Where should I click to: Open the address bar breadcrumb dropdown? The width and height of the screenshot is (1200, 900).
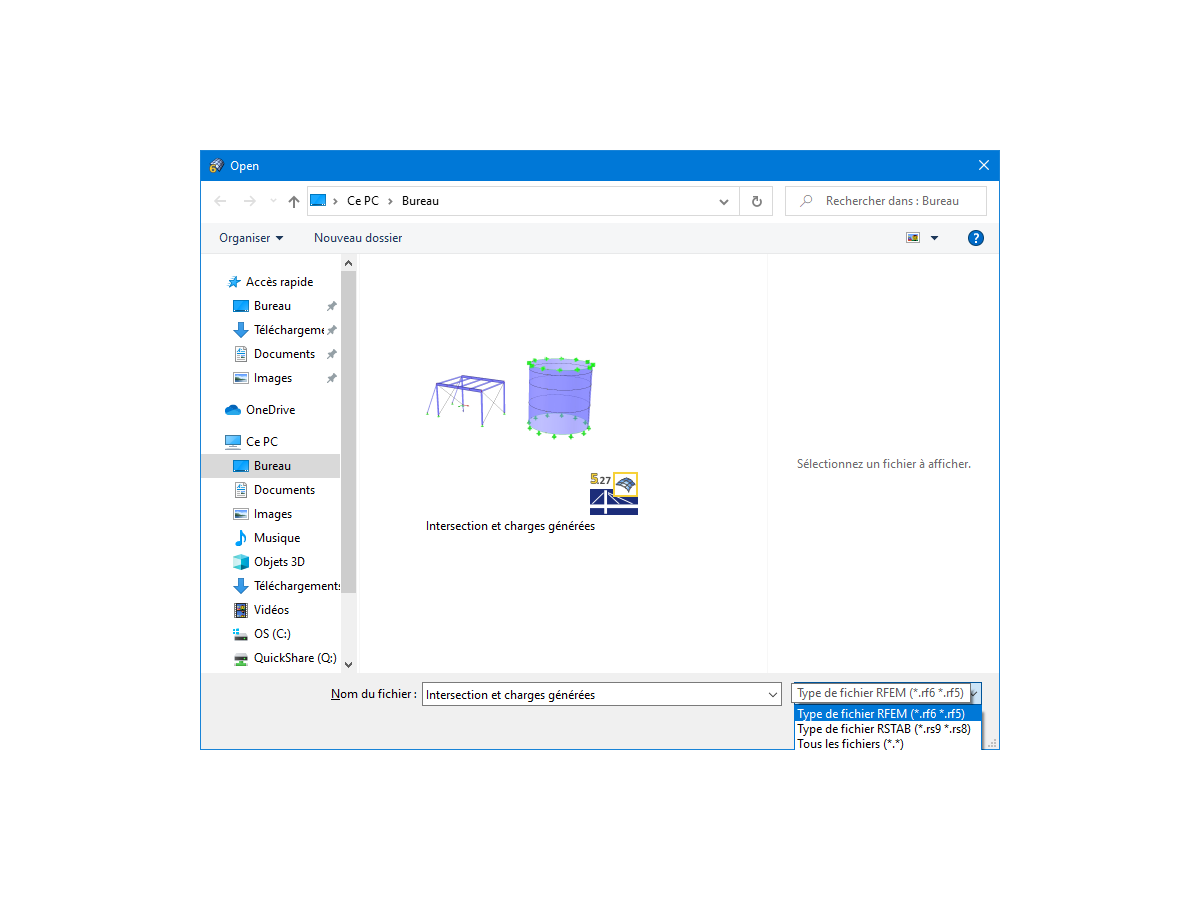click(x=723, y=201)
